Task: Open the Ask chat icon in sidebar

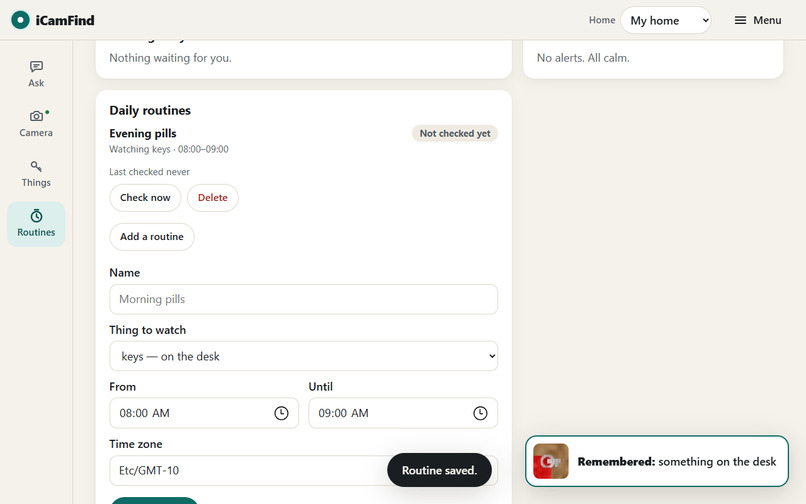Action: (36, 66)
